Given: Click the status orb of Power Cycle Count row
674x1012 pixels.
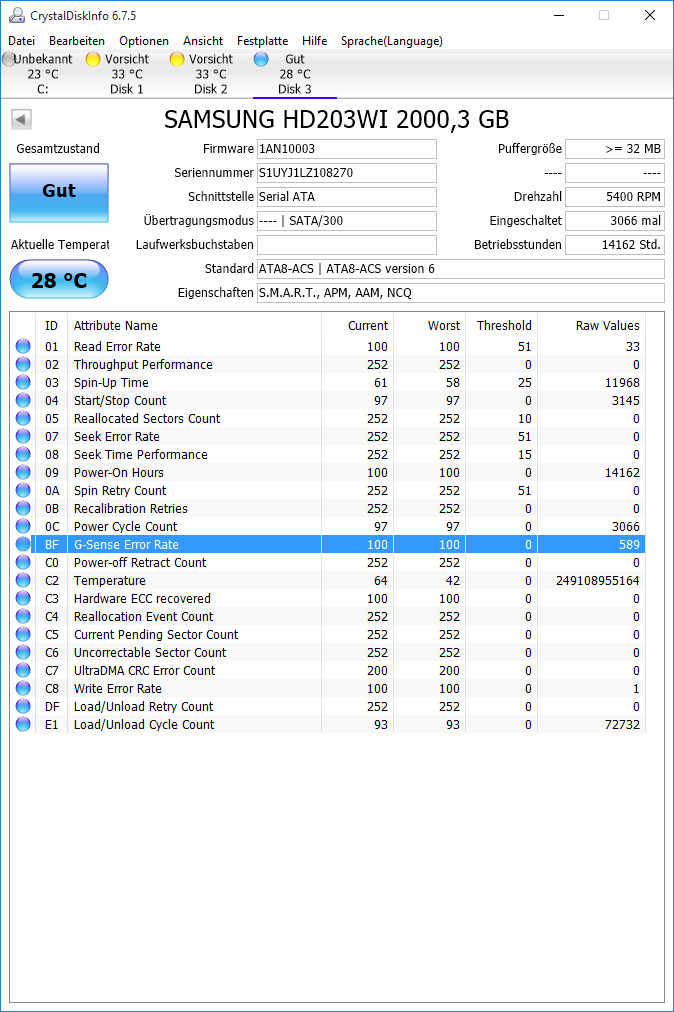Looking at the screenshot, I should coord(23,527).
